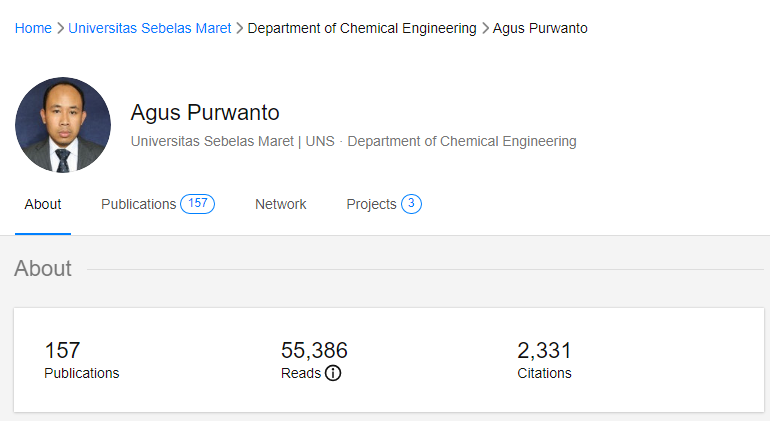Click the chevron right after Home breadcrumb
This screenshot has height=421, width=770.
60,28
